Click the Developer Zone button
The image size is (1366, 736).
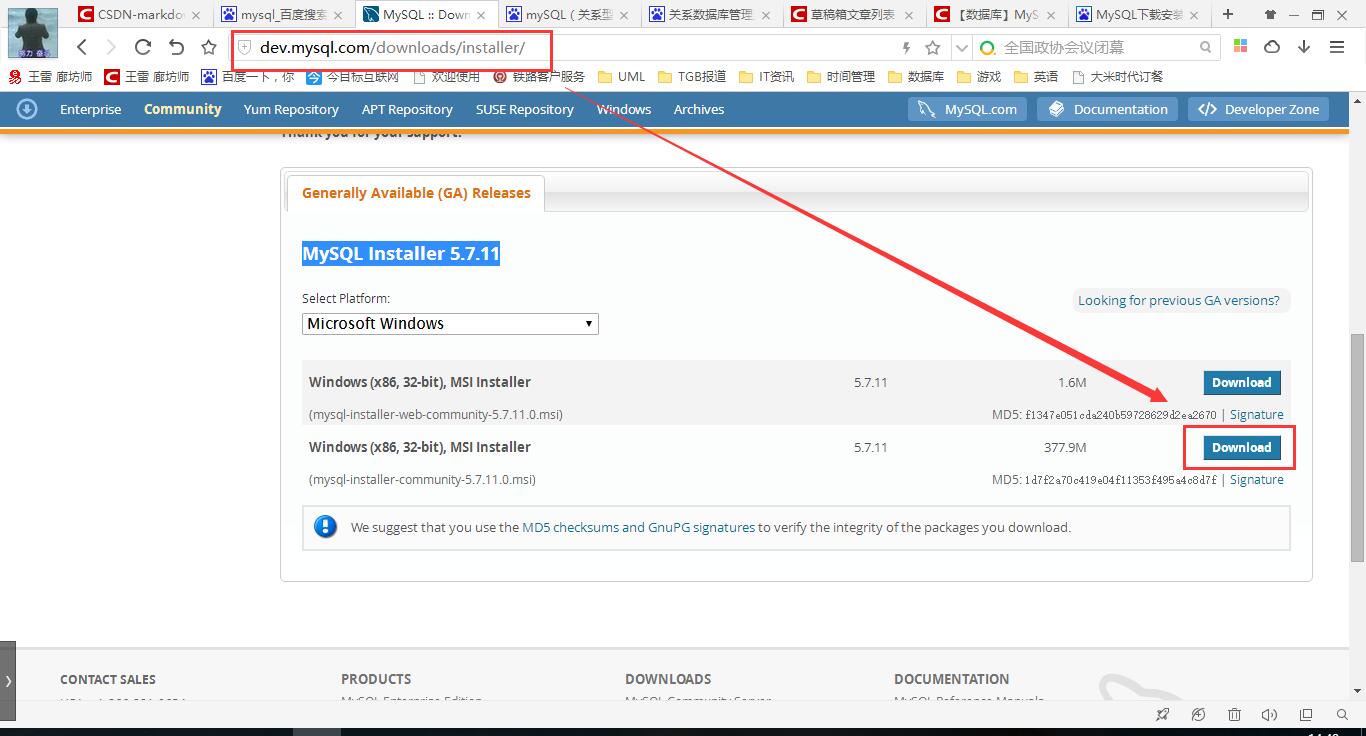[x=1258, y=109]
